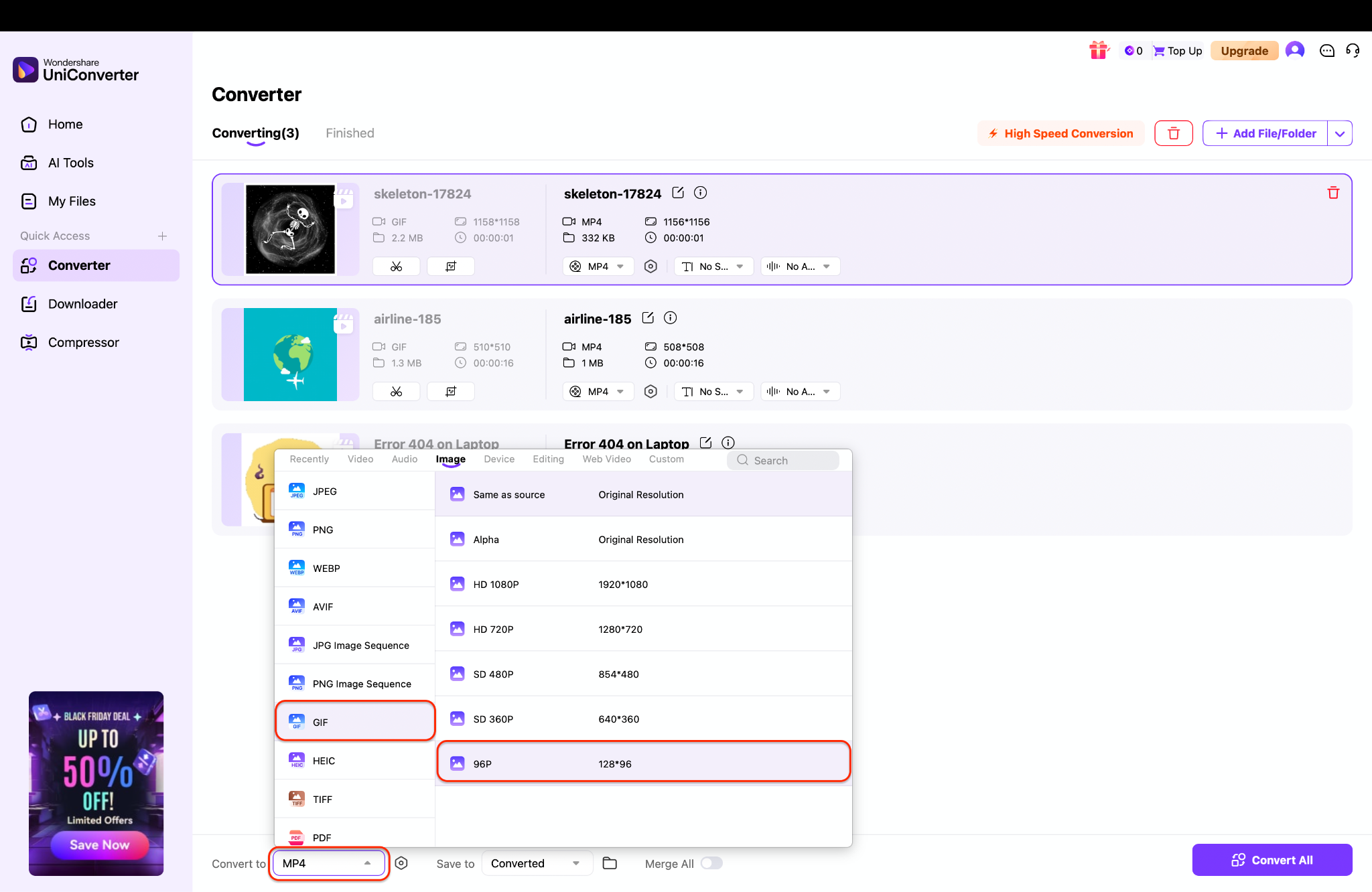Screen dimensions: 1372x892
Task: Toggle the Merge All switch
Action: pyautogui.click(x=711, y=863)
